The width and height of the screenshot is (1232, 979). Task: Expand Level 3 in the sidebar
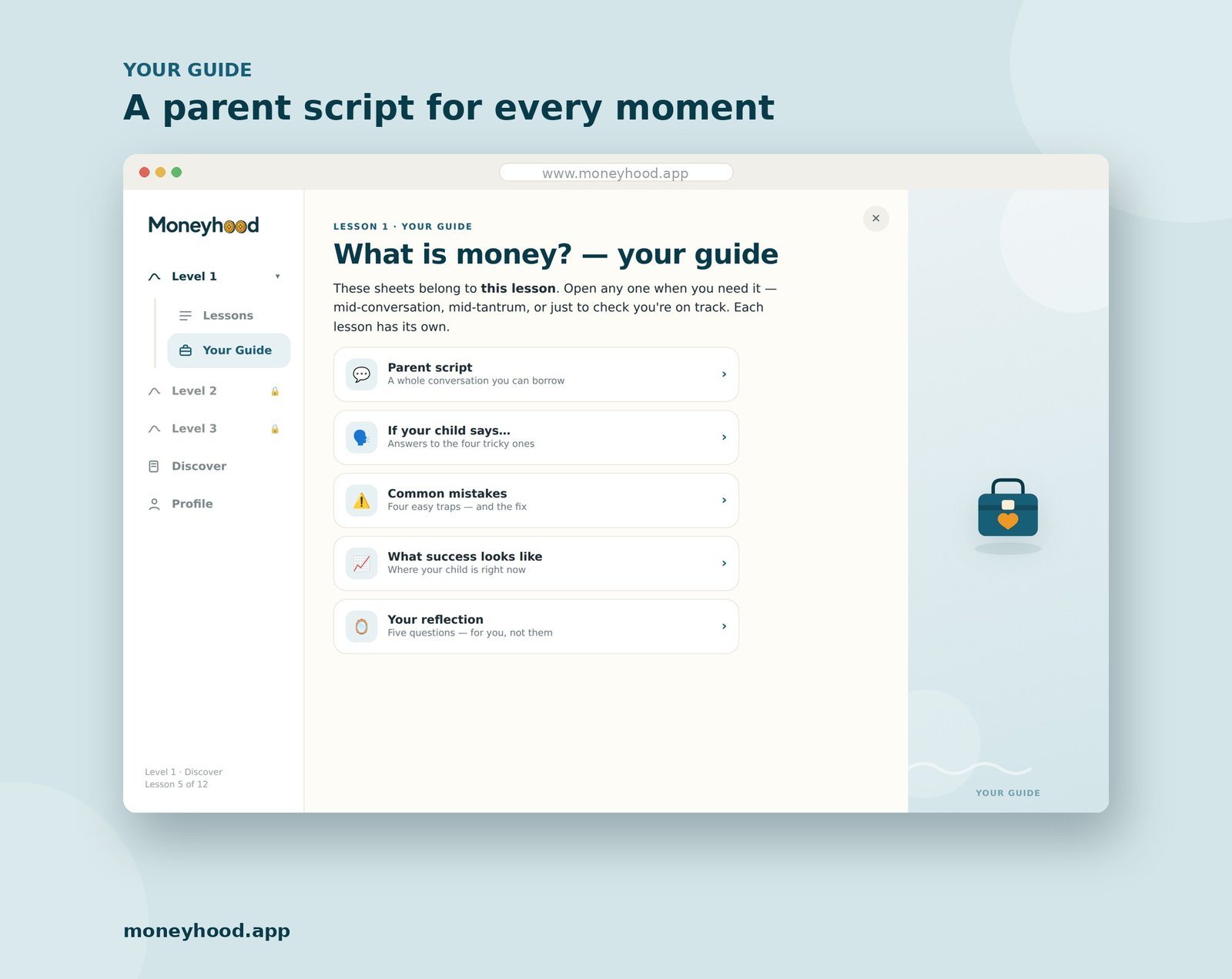[x=213, y=429]
